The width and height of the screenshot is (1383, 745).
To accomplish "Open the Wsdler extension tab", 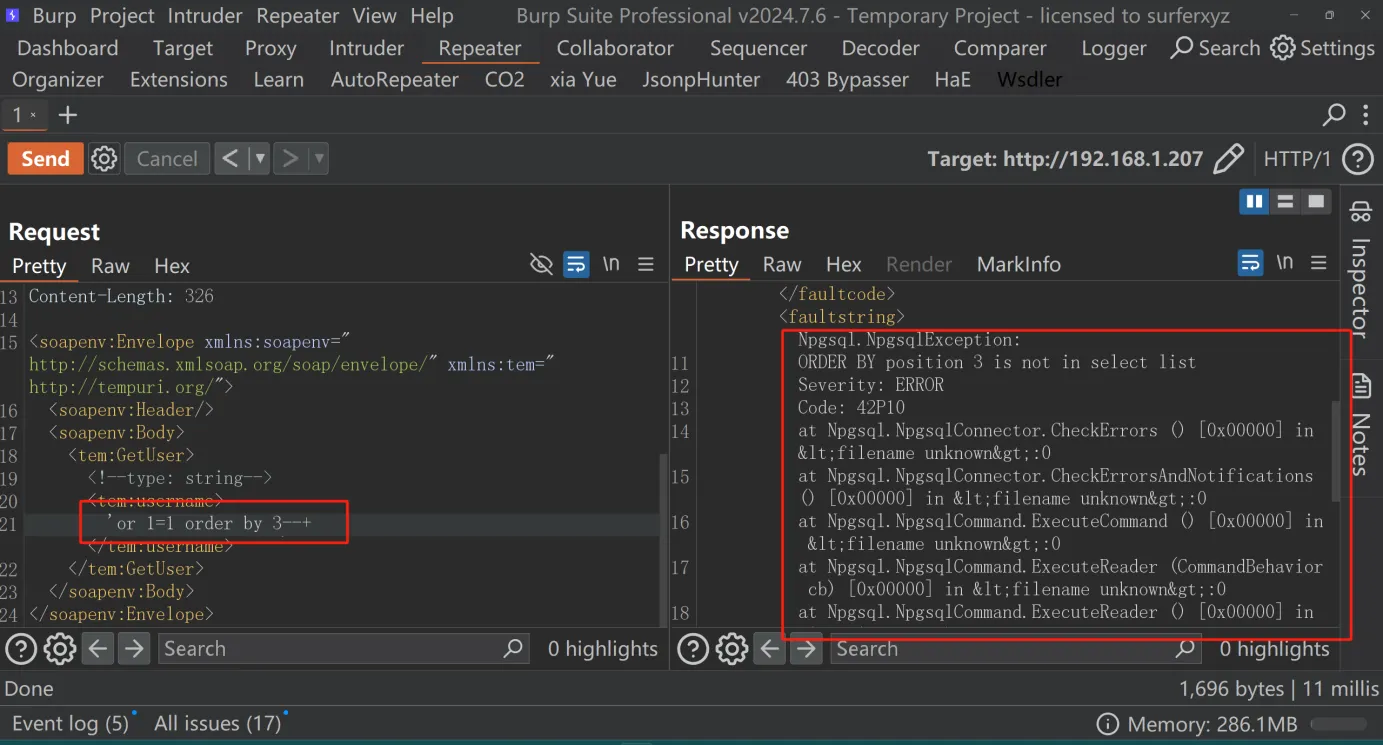I will pos(1030,79).
